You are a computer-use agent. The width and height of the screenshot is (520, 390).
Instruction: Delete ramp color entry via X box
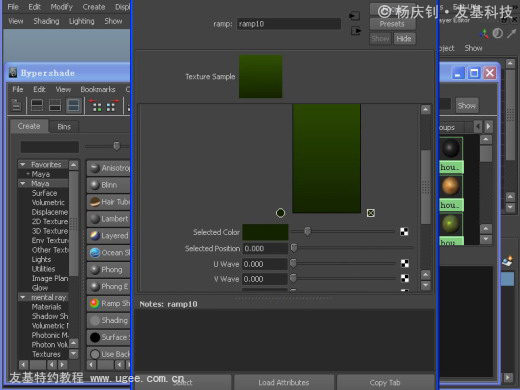pos(371,213)
